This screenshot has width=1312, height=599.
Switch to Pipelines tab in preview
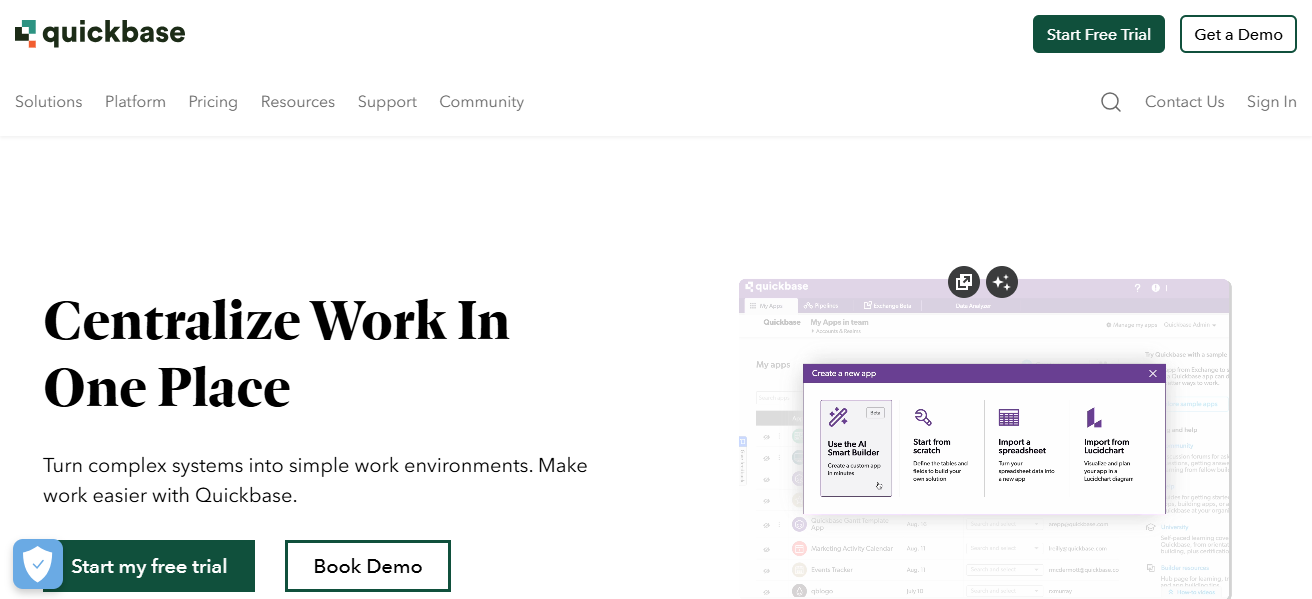(x=822, y=306)
